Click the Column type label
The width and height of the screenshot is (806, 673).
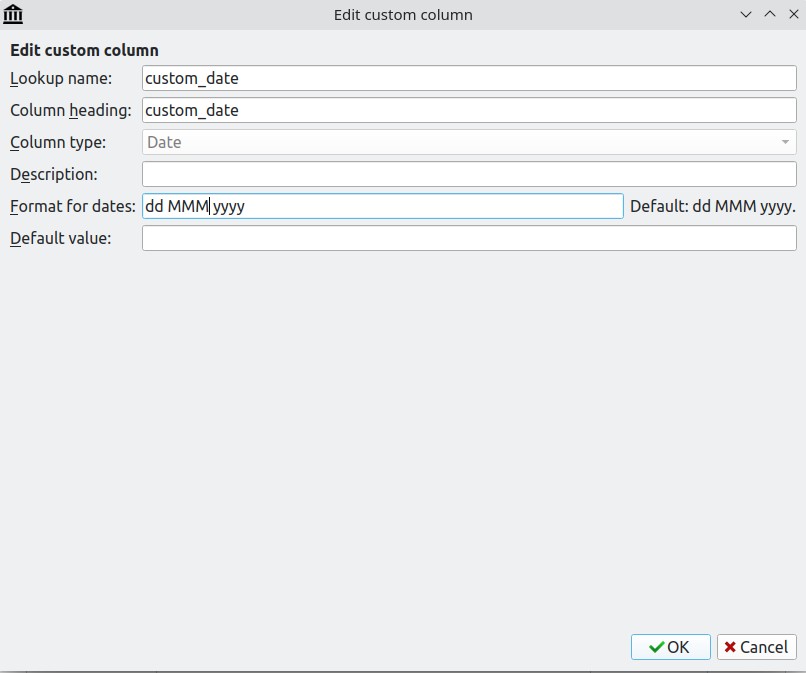point(58,142)
